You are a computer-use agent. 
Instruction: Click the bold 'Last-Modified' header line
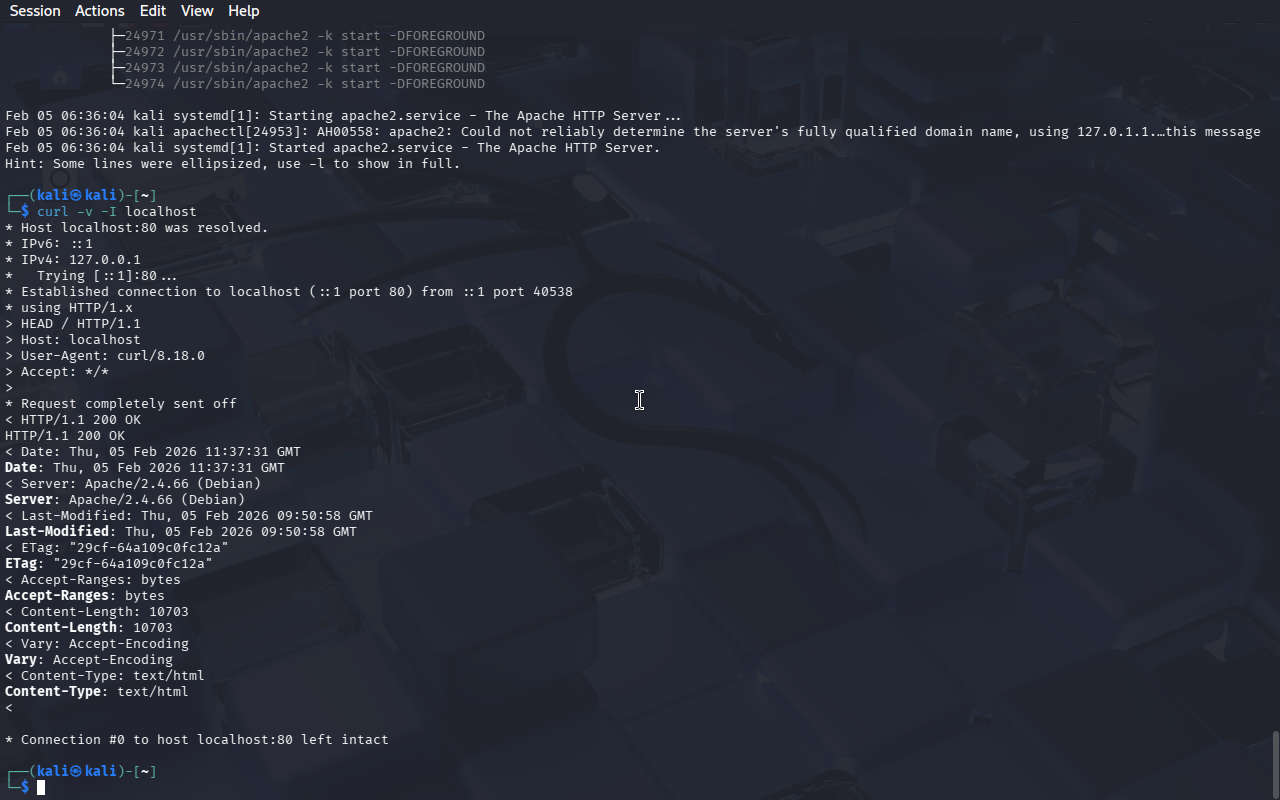[x=181, y=532]
